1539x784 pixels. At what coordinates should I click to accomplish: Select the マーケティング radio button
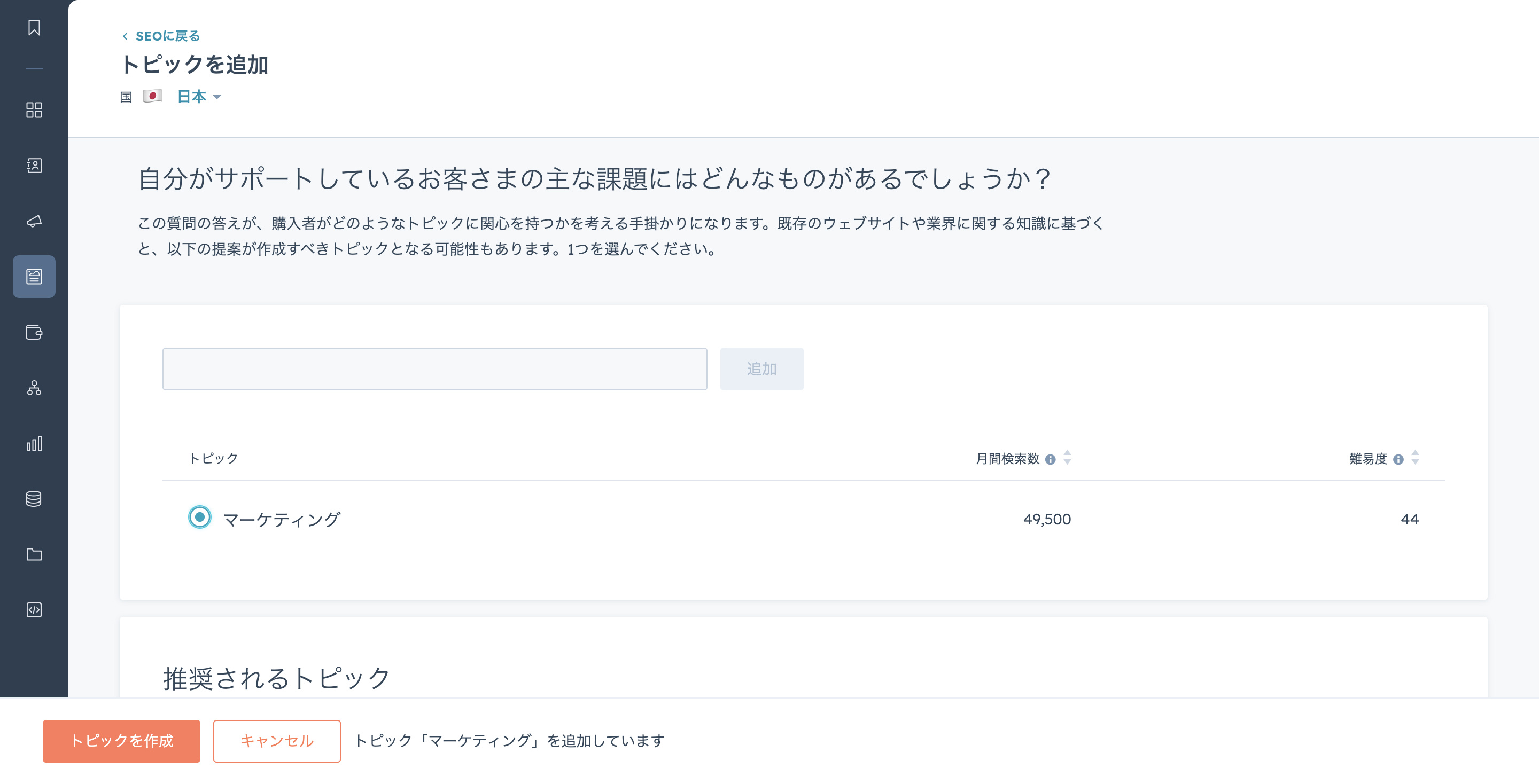pos(199,517)
